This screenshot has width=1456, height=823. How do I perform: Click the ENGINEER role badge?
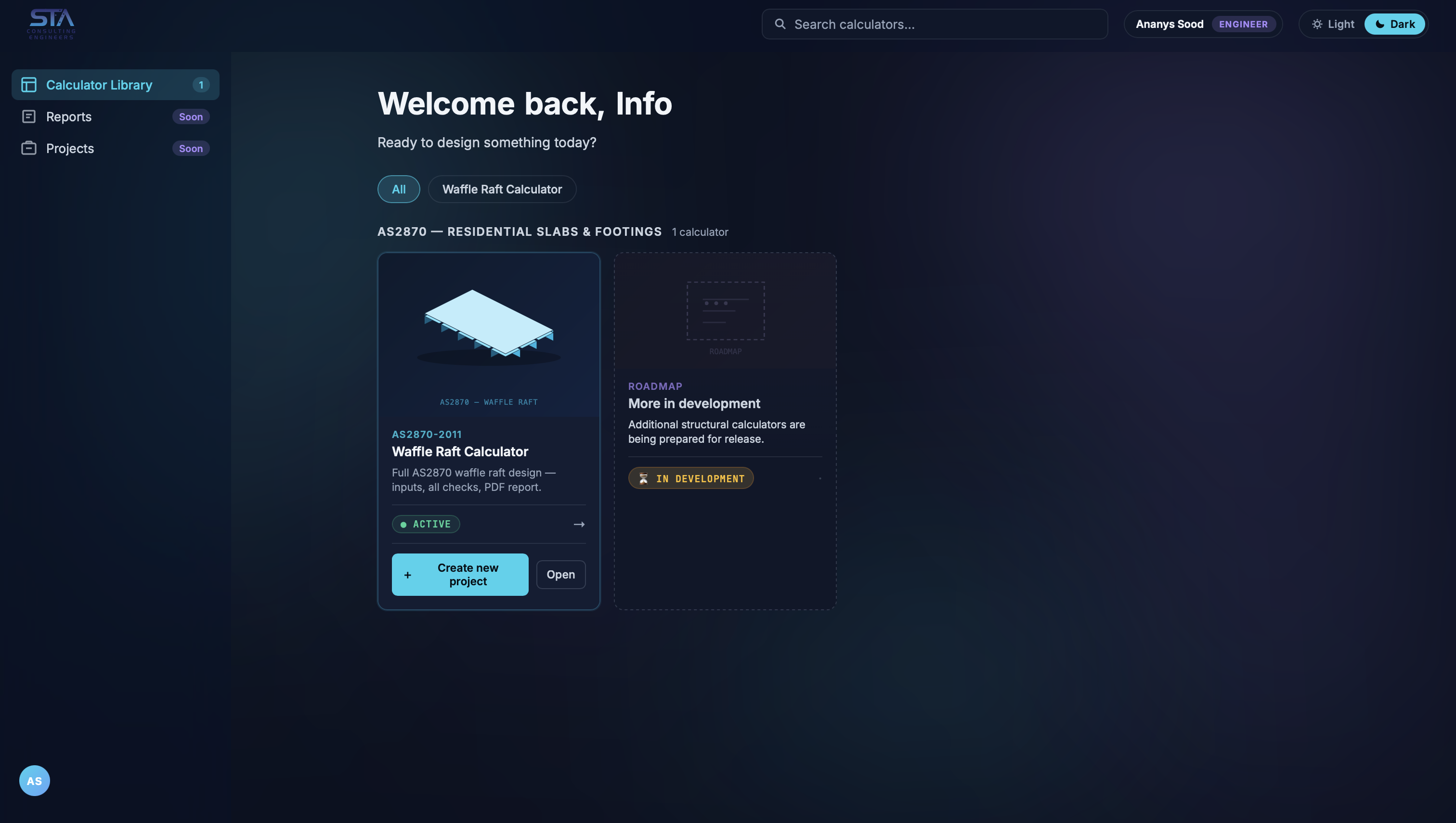click(x=1243, y=24)
